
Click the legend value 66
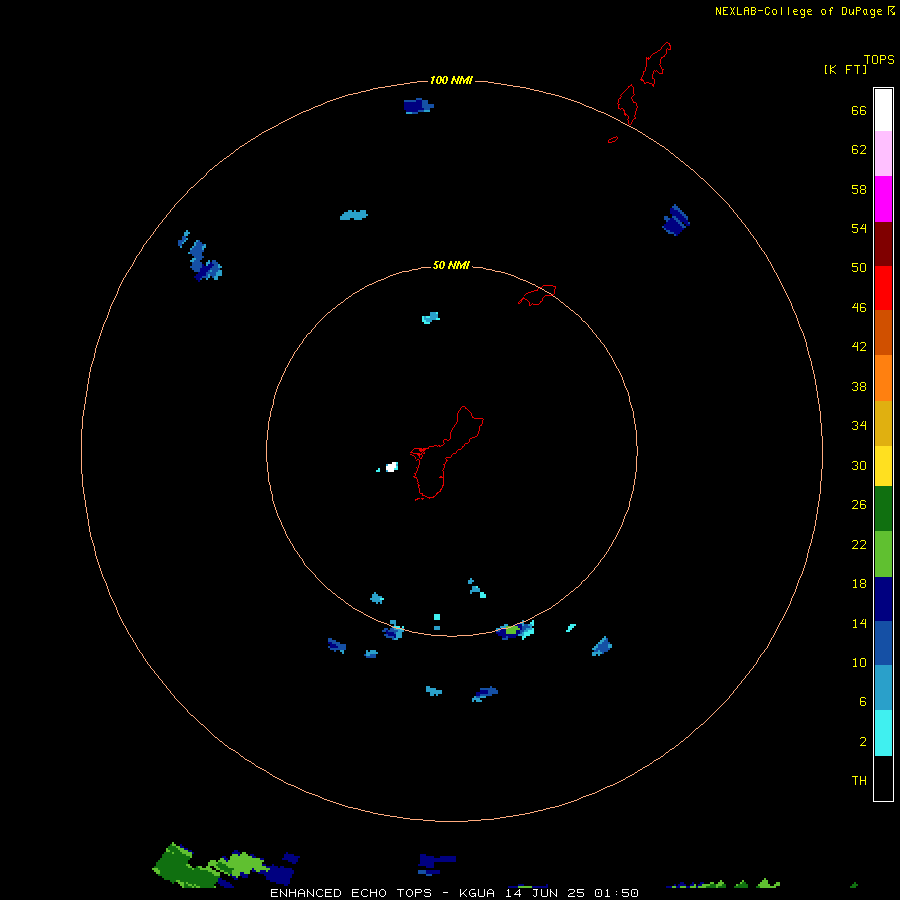(859, 110)
